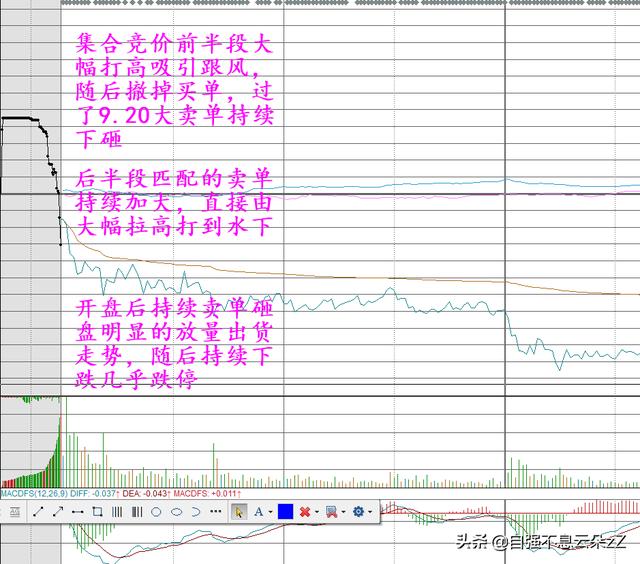The height and width of the screenshot is (564, 640).
Task: Choose the three-line vertical lines tool
Action: (135, 511)
